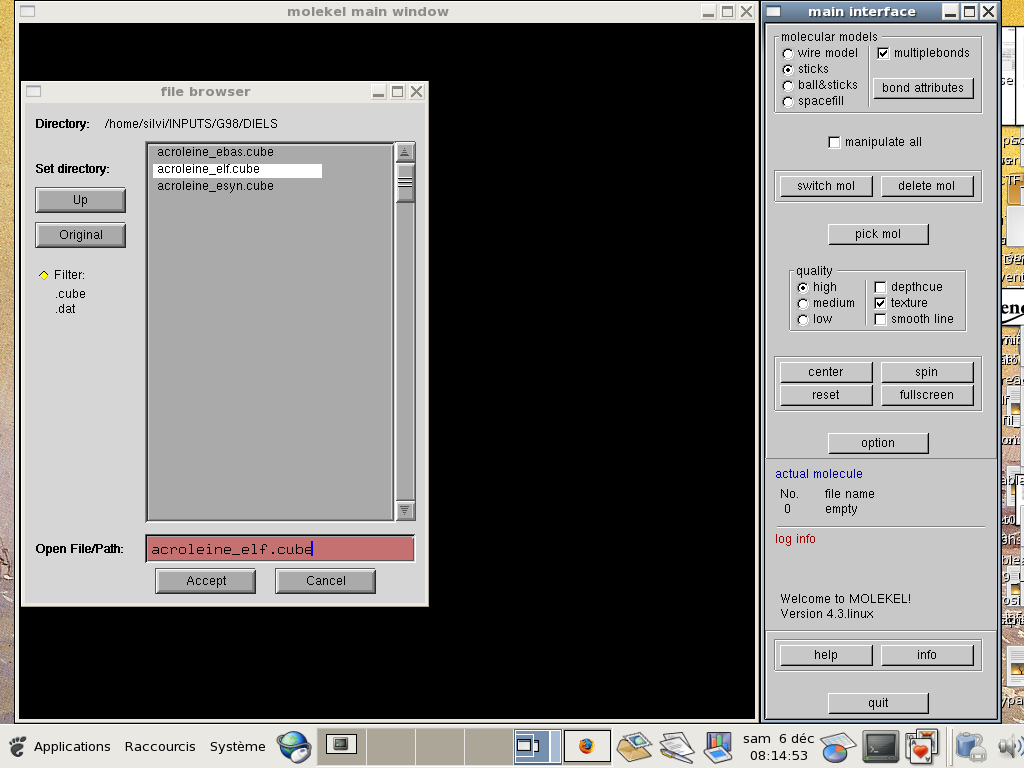Set quality to low
This screenshot has width=1024, height=768.
pyautogui.click(x=803, y=319)
